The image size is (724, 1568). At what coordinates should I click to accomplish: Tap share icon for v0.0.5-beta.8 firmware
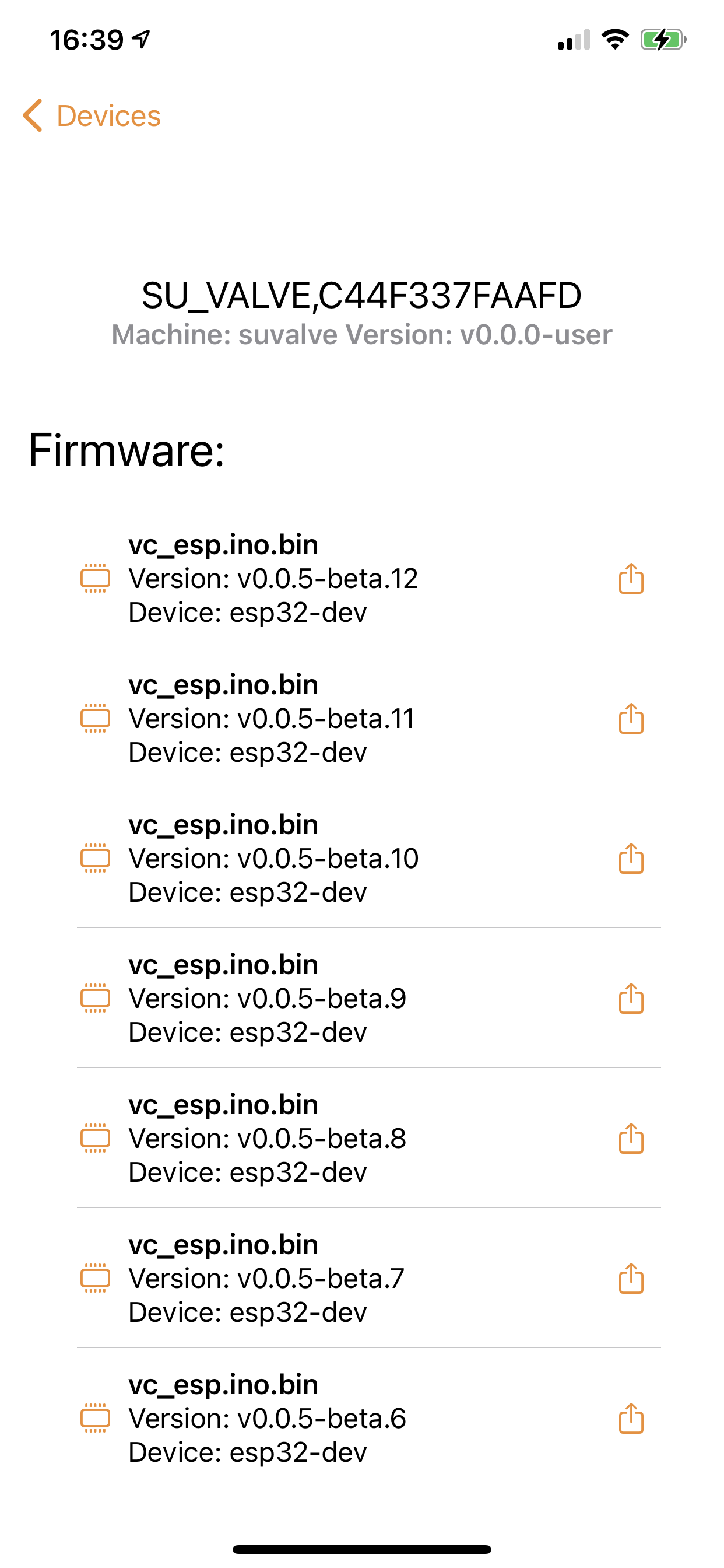coord(631,1138)
